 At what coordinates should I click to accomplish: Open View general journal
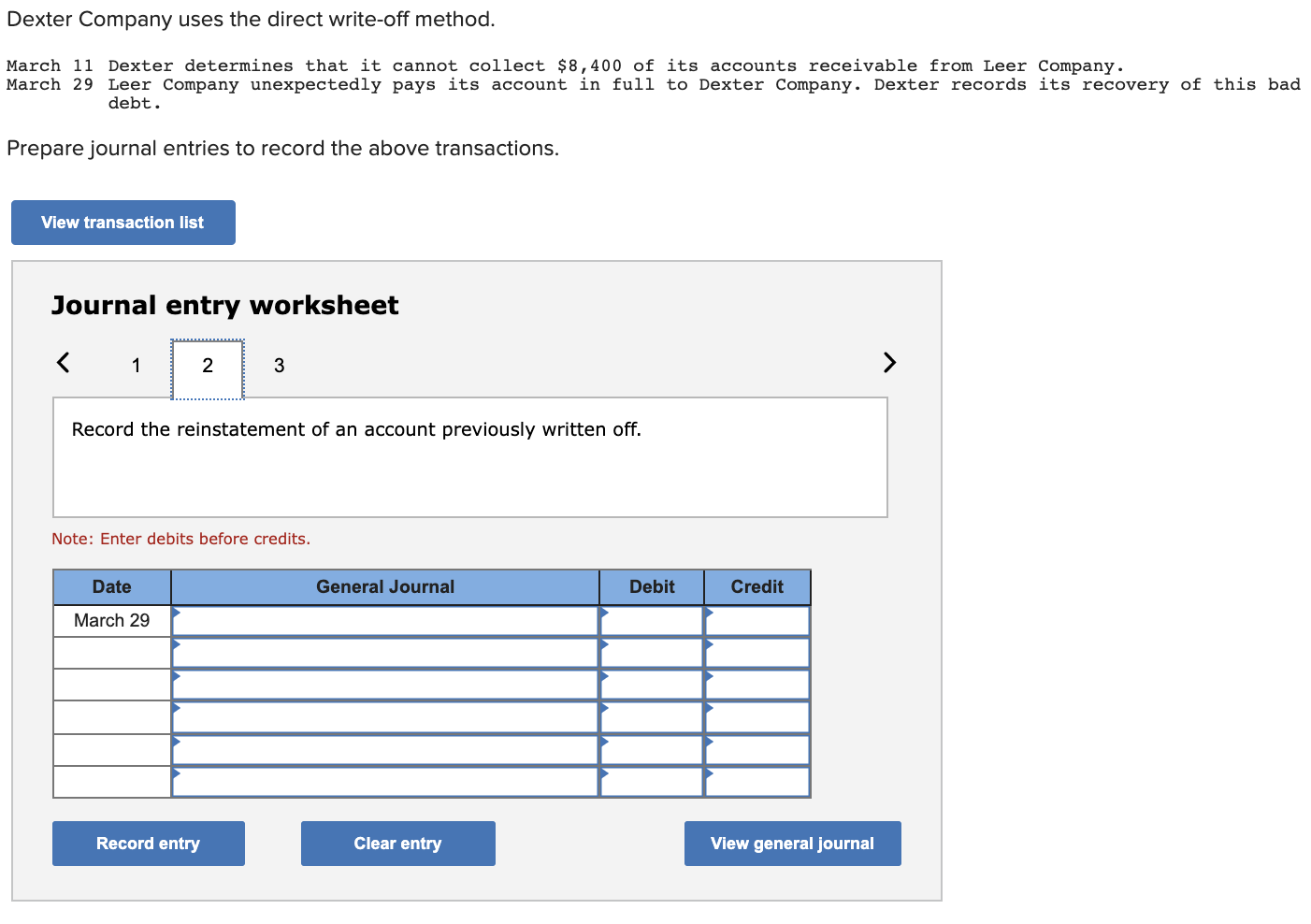(x=793, y=844)
